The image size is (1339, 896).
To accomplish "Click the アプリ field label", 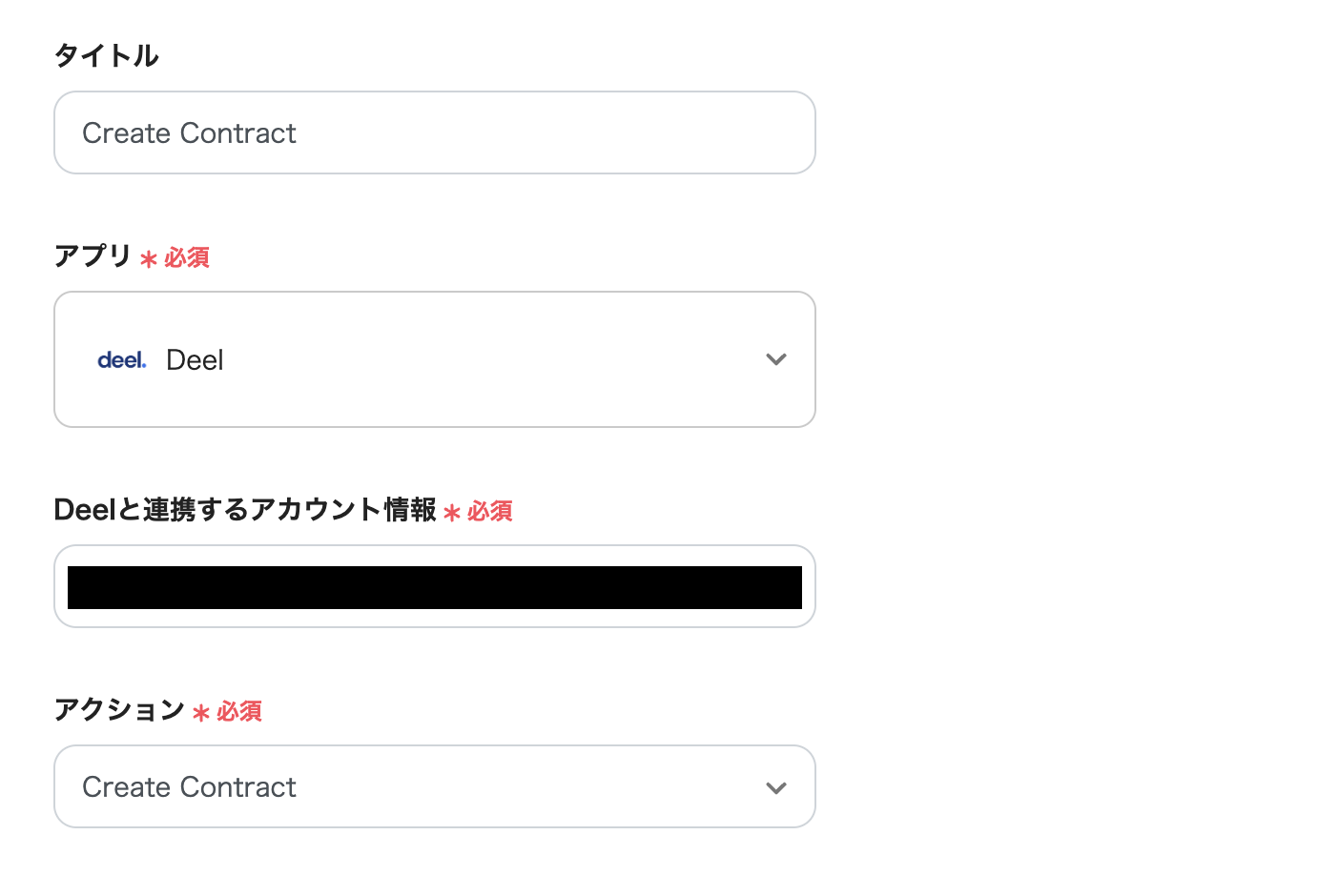I will tap(93, 255).
